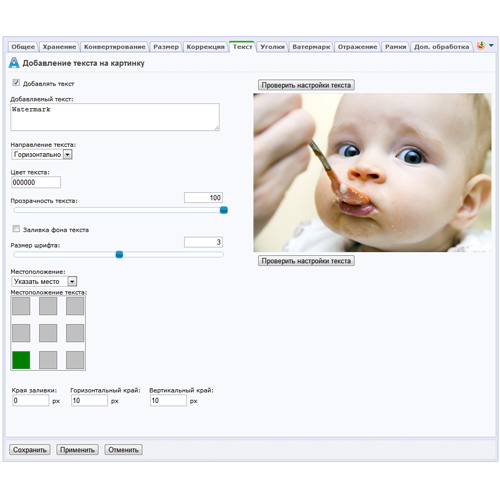Open the Направление текста dropdown
The width and height of the screenshot is (500, 500).
click(x=42, y=154)
